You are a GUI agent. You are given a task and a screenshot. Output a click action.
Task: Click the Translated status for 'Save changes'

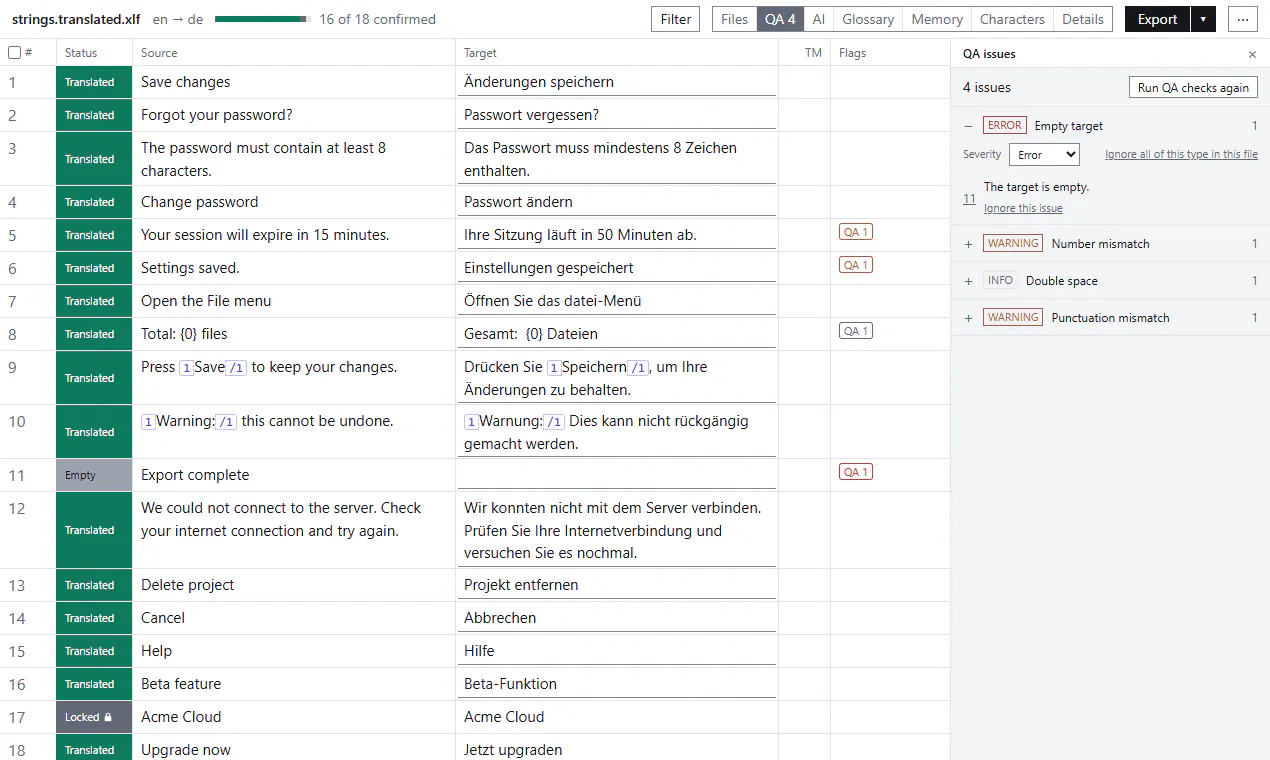94,82
